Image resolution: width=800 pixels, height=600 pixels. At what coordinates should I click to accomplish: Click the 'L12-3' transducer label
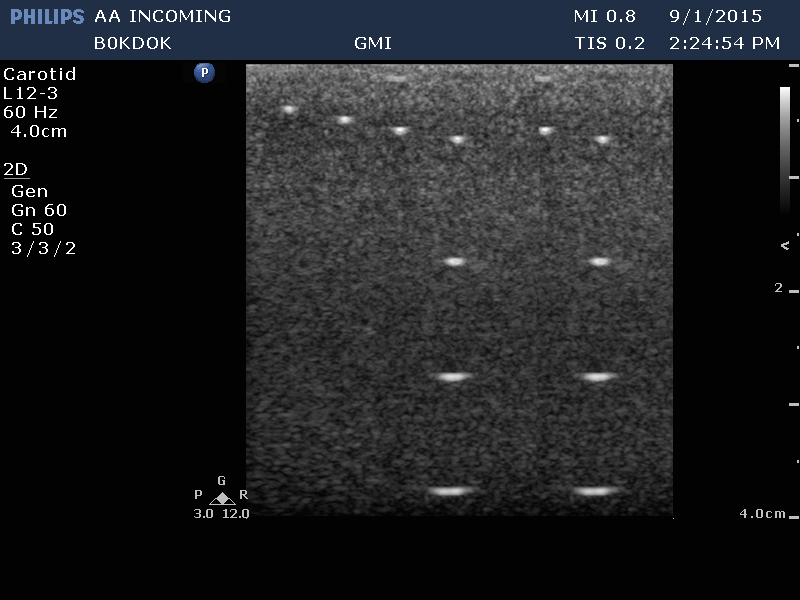point(31,93)
